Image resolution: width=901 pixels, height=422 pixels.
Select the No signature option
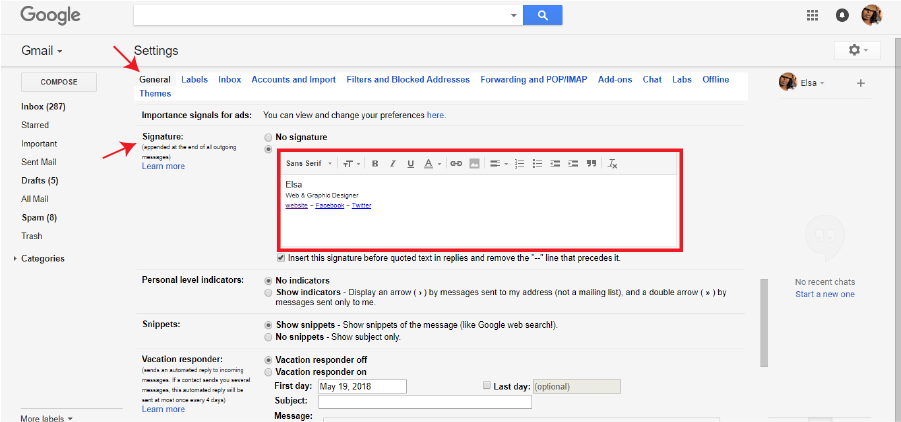[x=268, y=137]
